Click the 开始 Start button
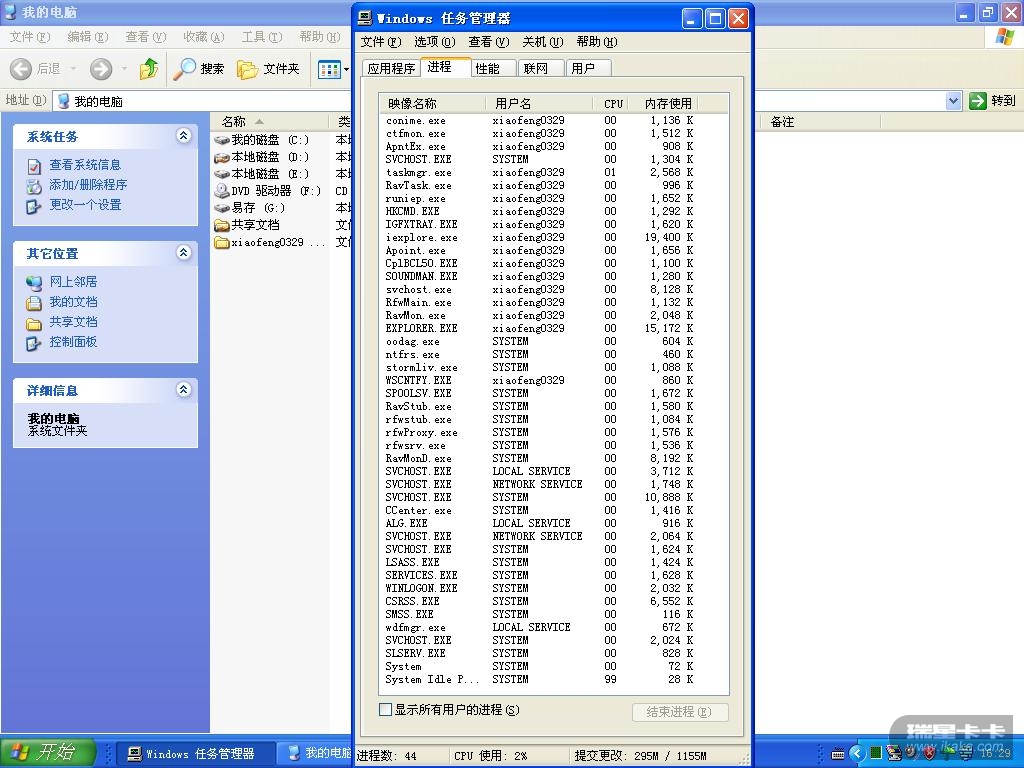The height and width of the screenshot is (768, 1024). click(x=48, y=753)
